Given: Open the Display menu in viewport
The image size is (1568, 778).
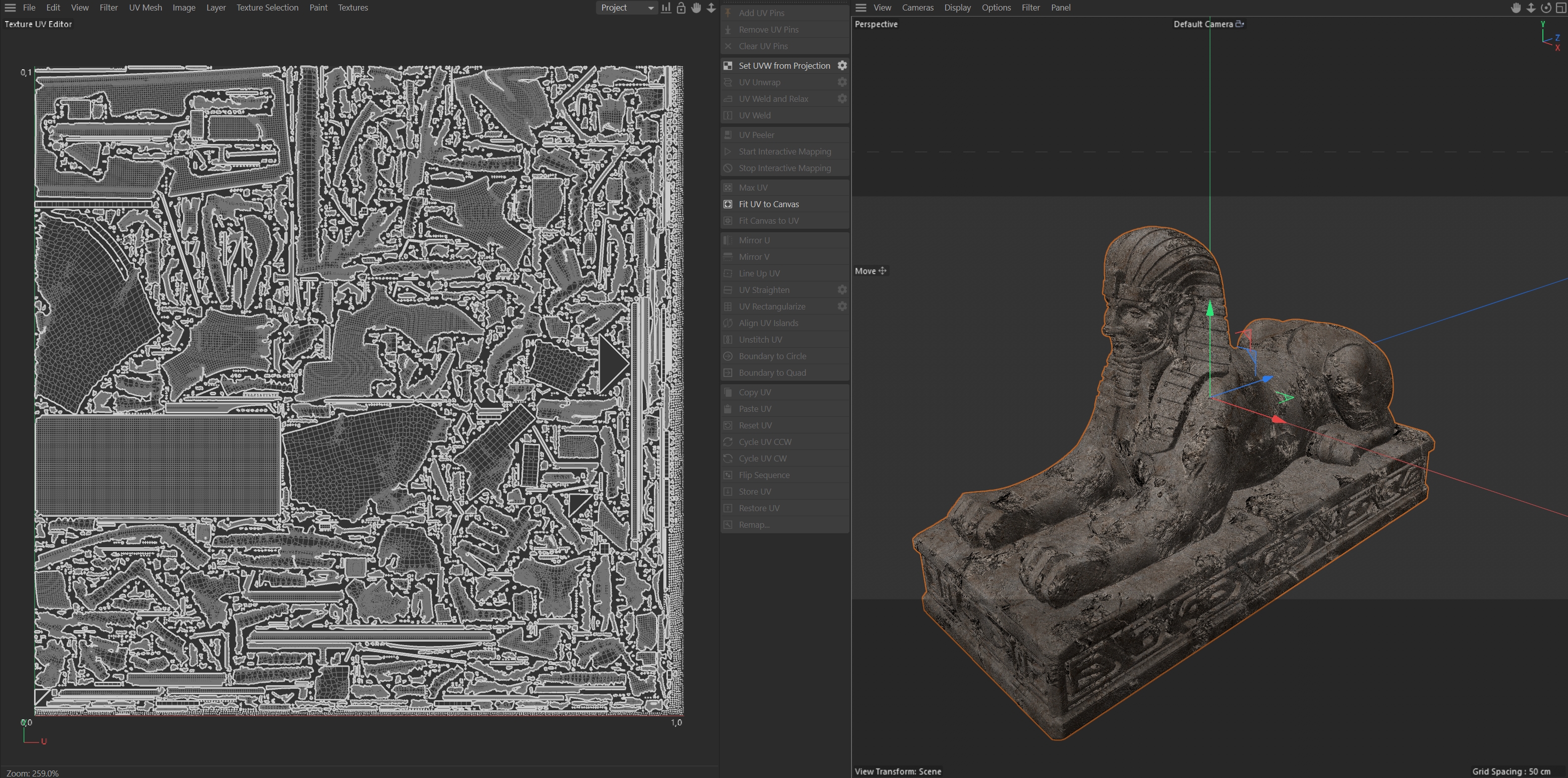Looking at the screenshot, I should pyautogui.click(x=957, y=8).
